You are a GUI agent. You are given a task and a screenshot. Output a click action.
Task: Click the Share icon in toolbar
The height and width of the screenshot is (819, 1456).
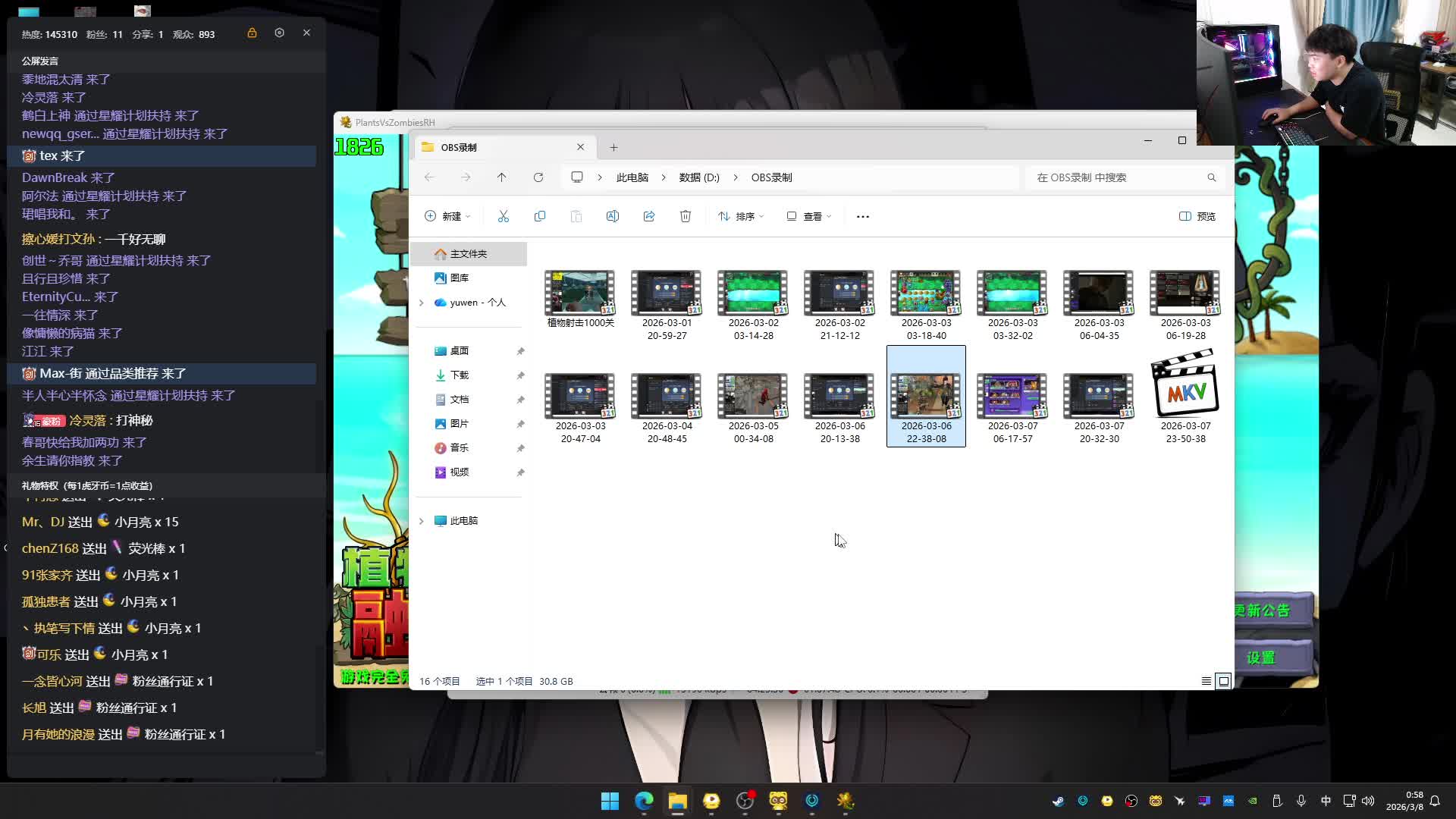[649, 216]
